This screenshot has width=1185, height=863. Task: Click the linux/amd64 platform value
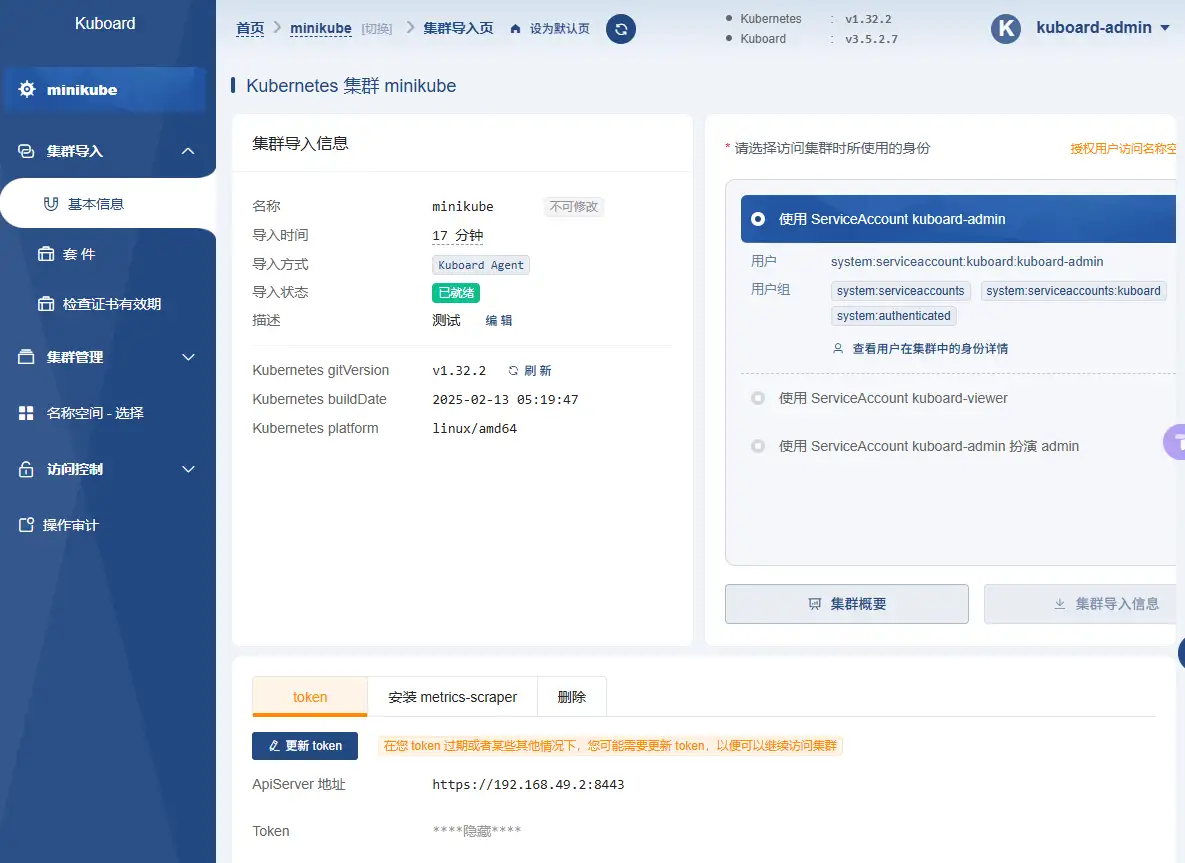[475, 428]
